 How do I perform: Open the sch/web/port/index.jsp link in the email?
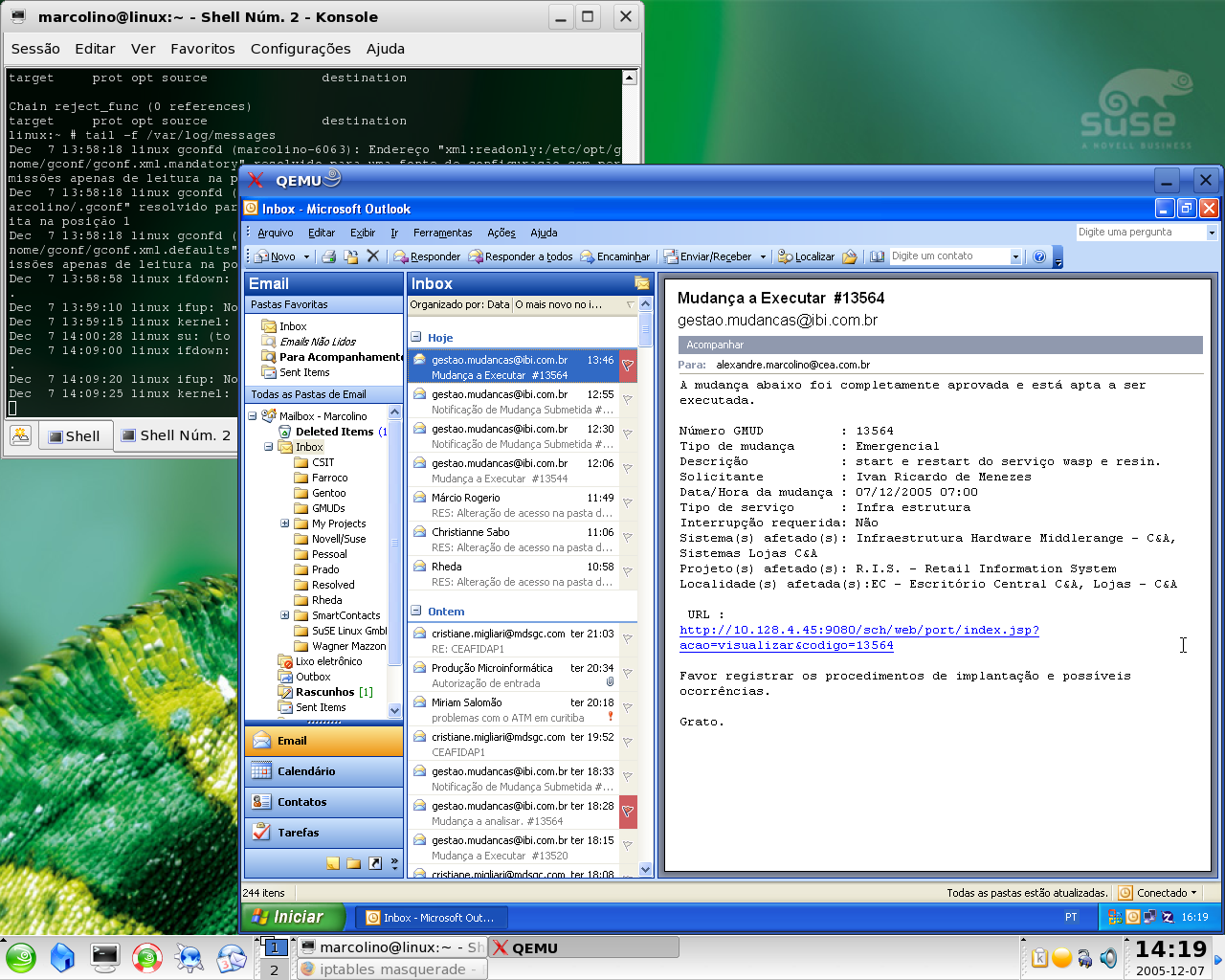pyautogui.click(x=859, y=637)
